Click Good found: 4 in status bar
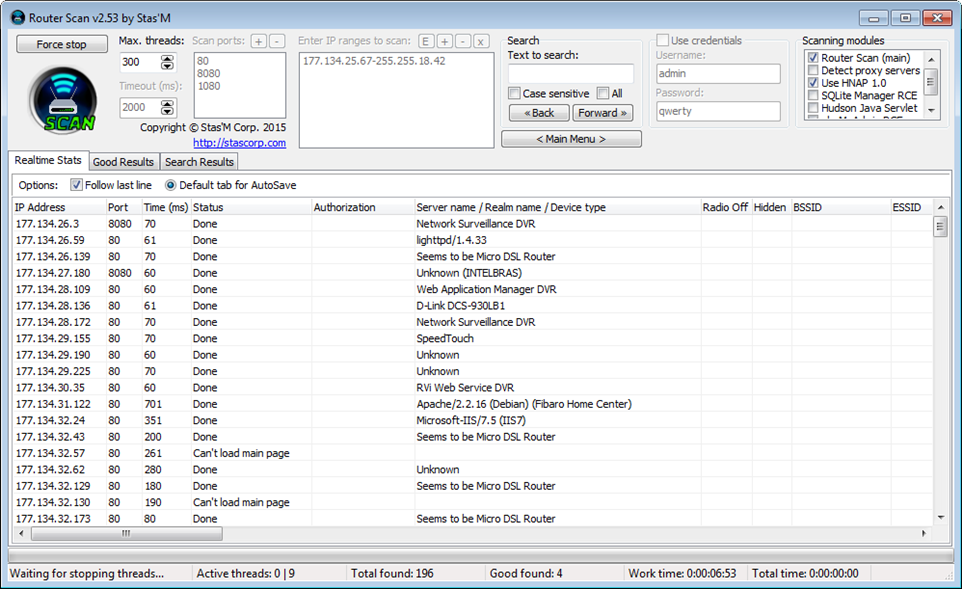The width and height of the screenshot is (962, 589). pyautogui.click(x=526, y=573)
